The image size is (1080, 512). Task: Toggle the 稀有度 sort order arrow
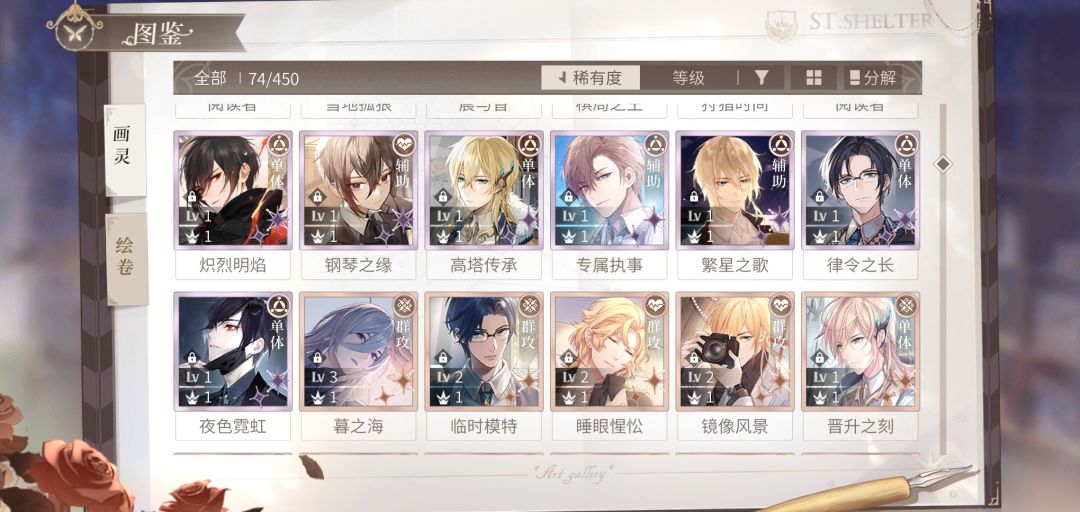[561, 78]
